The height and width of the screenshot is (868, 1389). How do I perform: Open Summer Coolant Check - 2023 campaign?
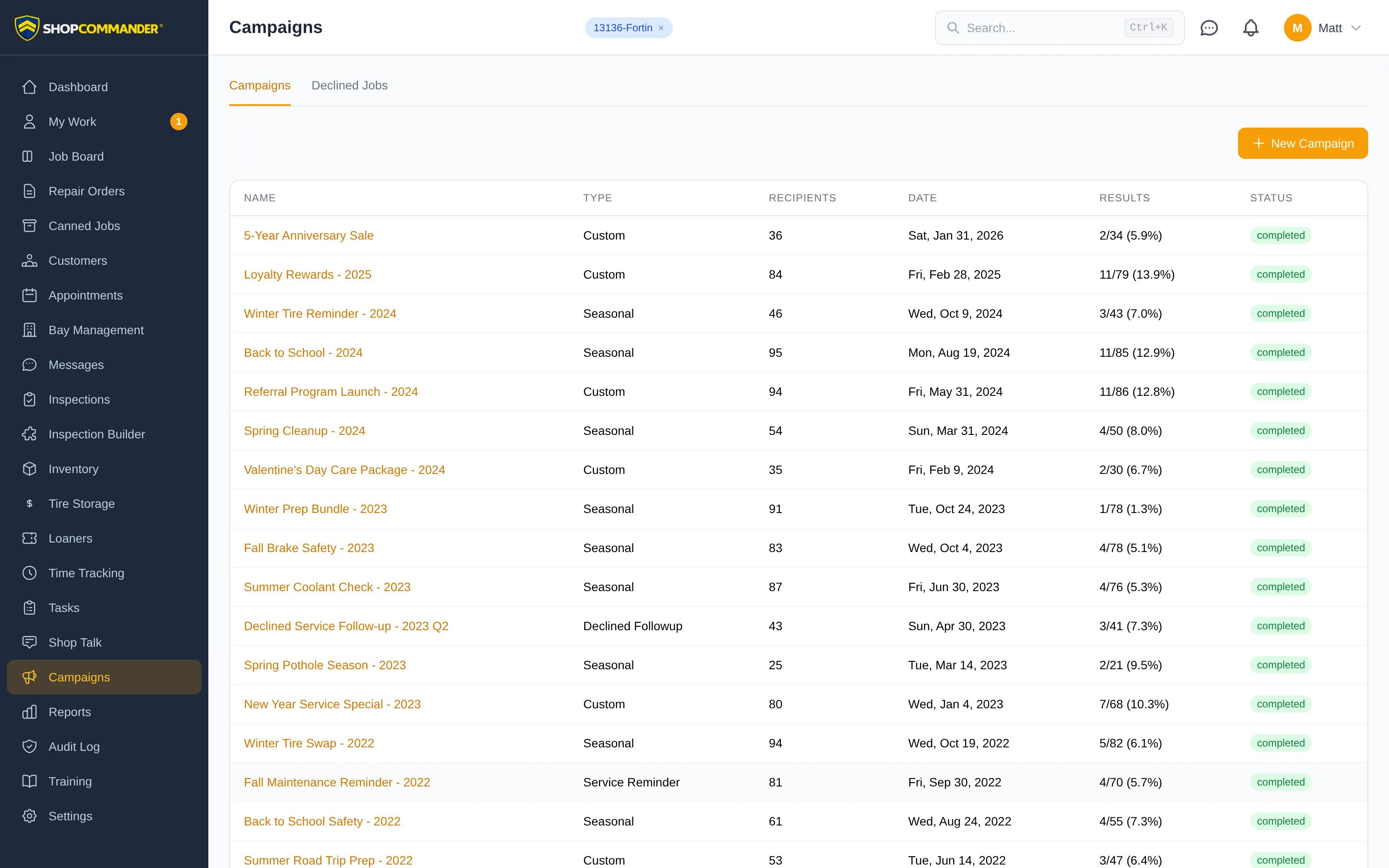tap(327, 587)
